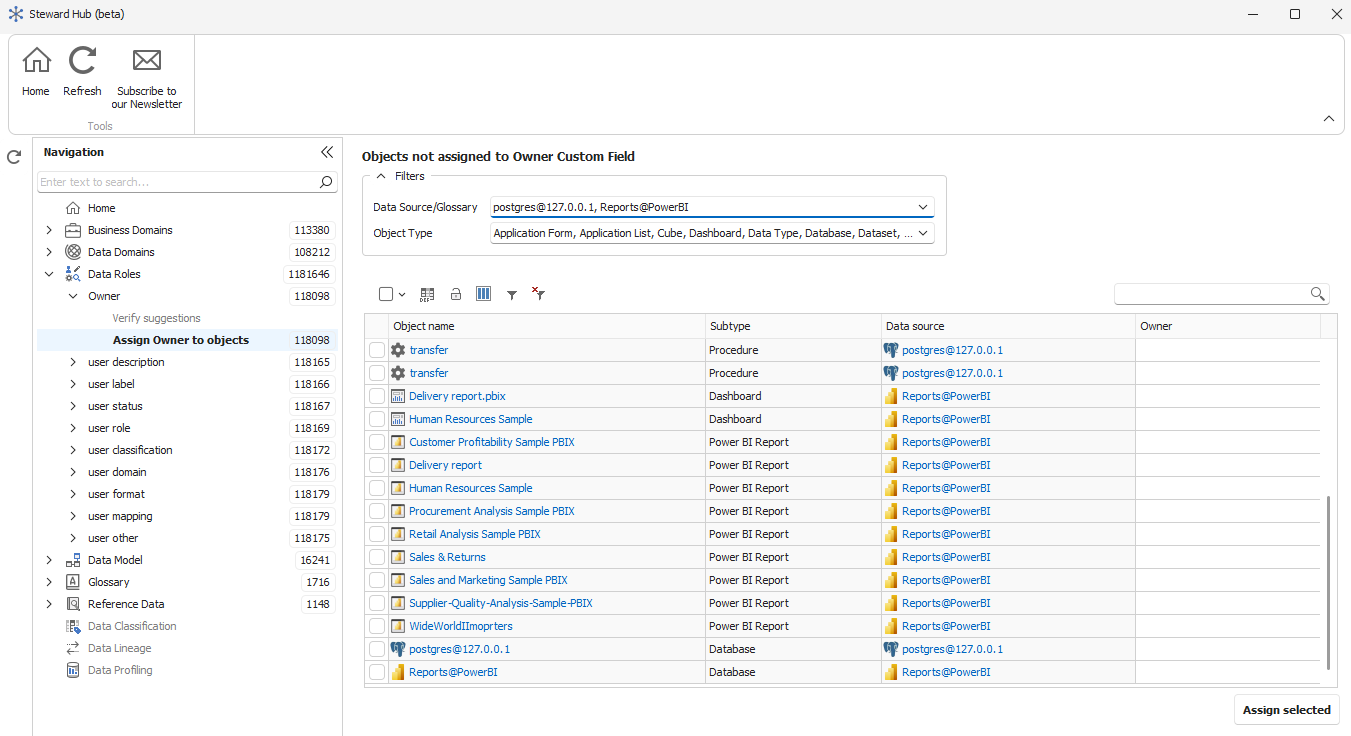Collapse the Filters section
The width and height of the screenshot is (1351, 736).
[381, 176]
